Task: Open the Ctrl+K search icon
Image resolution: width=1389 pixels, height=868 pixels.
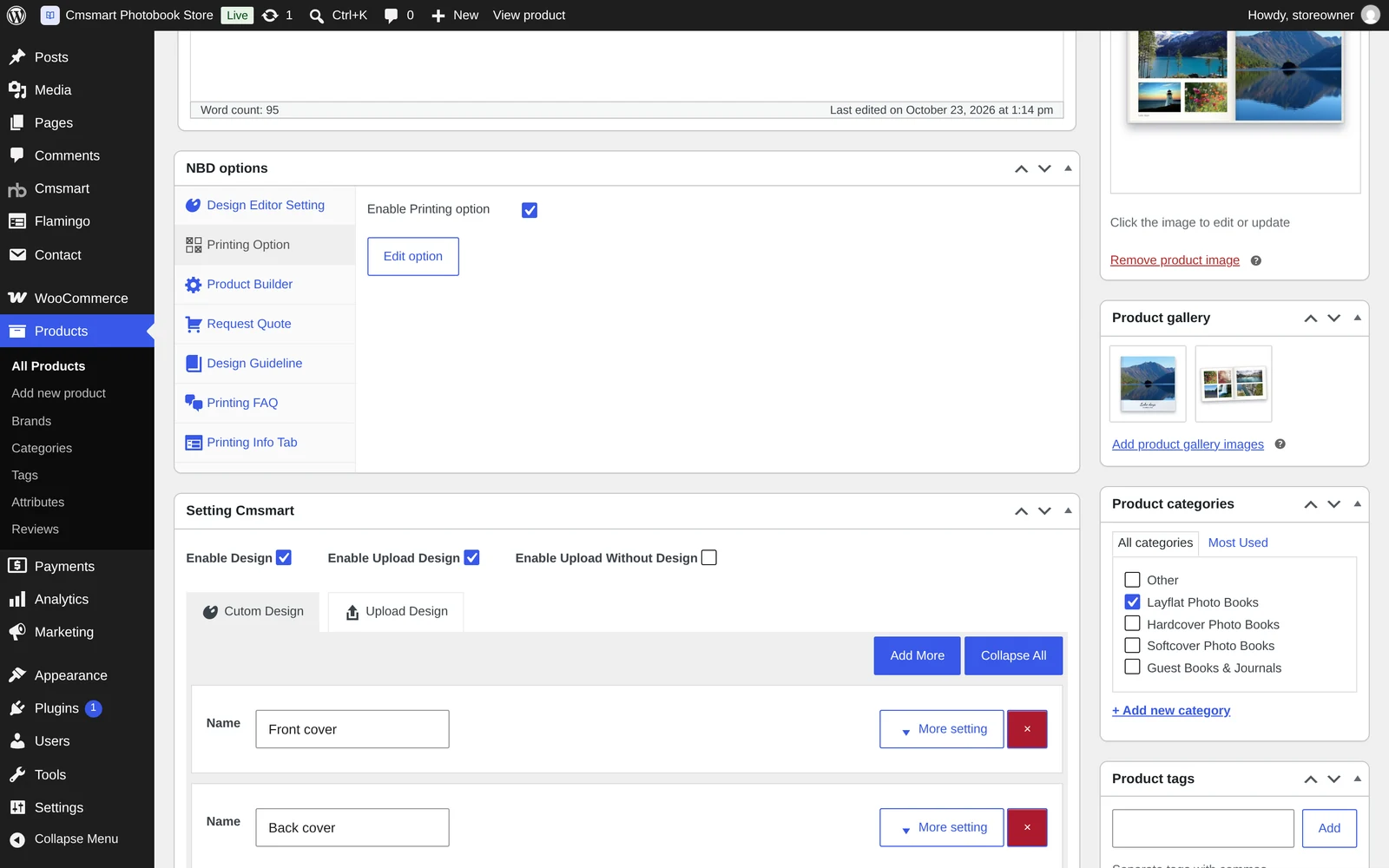Action: [317, 16]
